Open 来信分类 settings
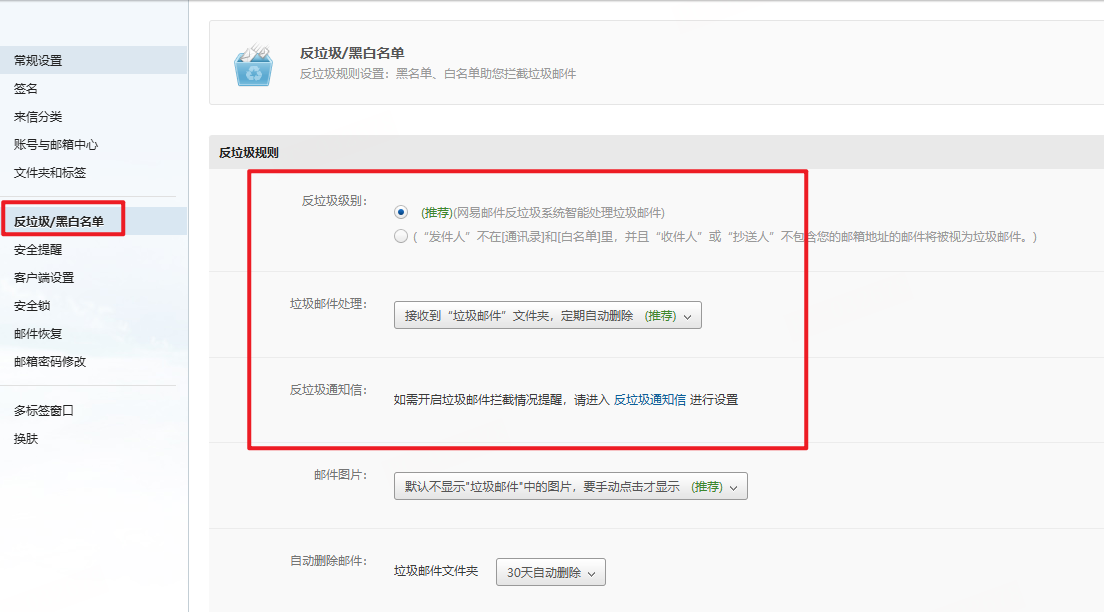The width and height of the screenshot is (1104, 612). click(x=38, y=117)
